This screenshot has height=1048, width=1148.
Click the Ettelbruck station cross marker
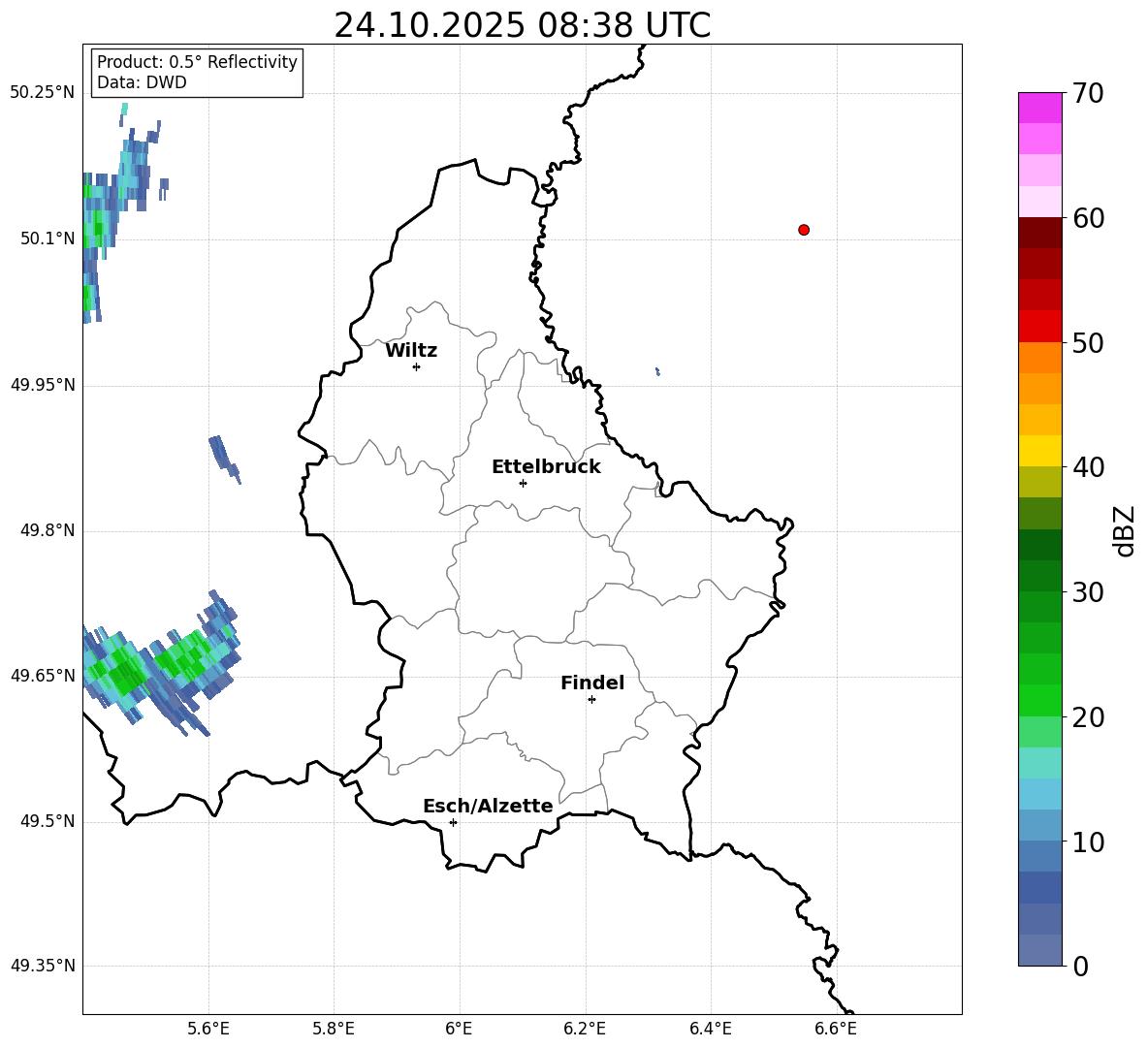click(x=523, y=483)
